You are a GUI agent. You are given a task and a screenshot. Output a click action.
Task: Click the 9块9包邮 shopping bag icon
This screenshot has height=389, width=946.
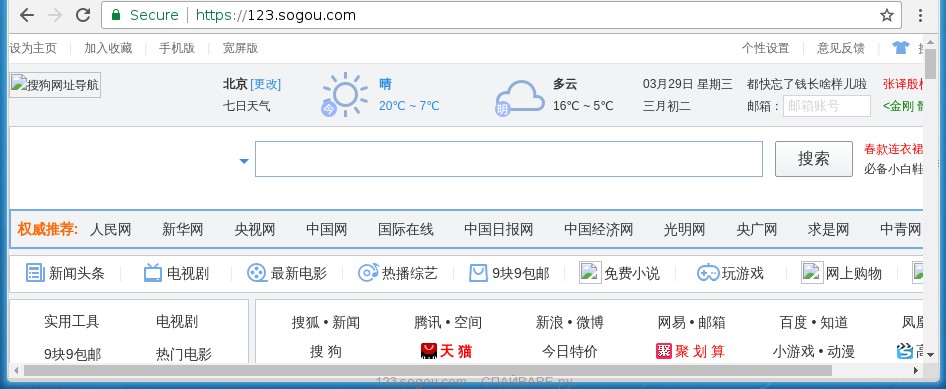point(478,273)
